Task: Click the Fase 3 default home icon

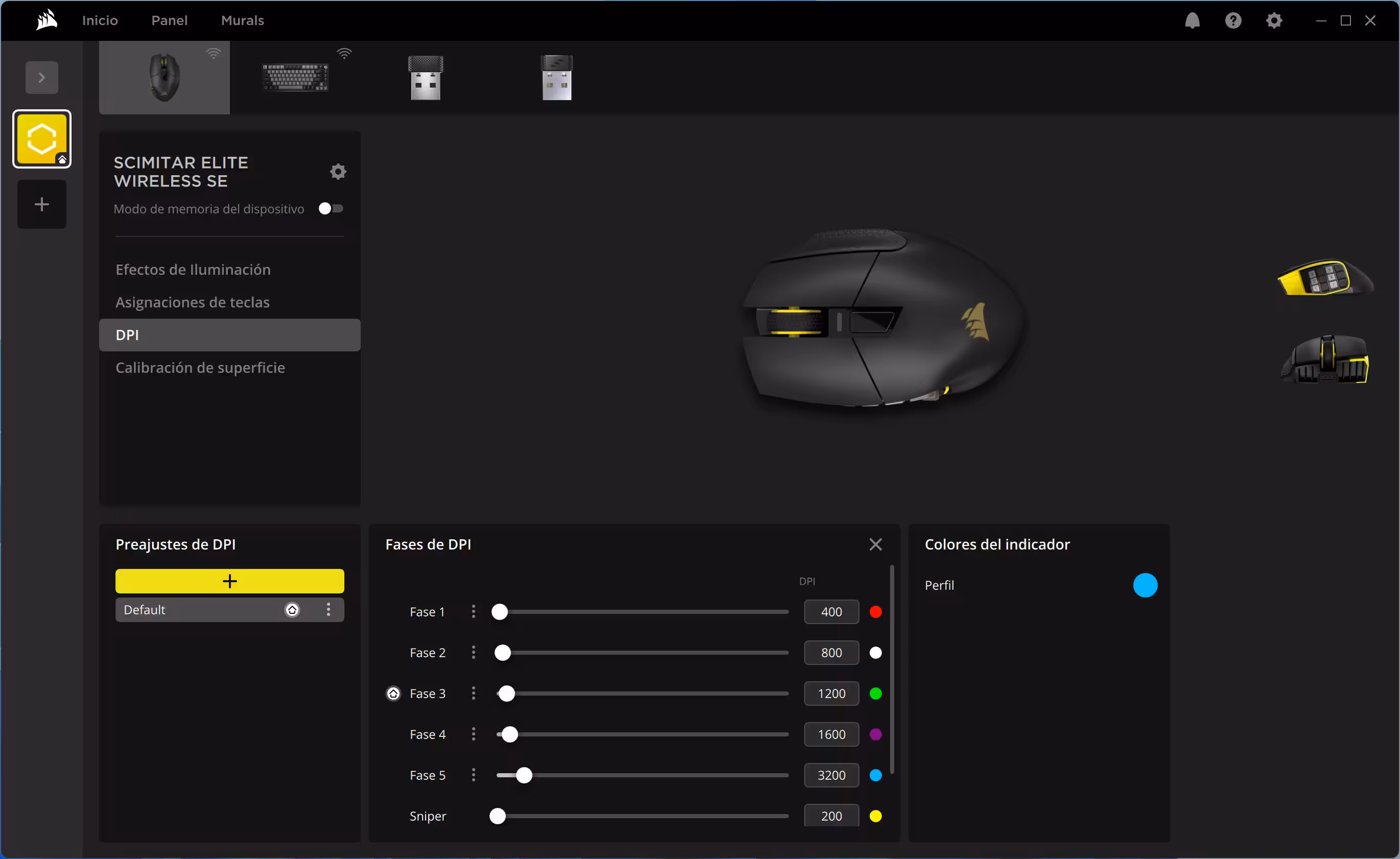Action: tap(393, 694)
